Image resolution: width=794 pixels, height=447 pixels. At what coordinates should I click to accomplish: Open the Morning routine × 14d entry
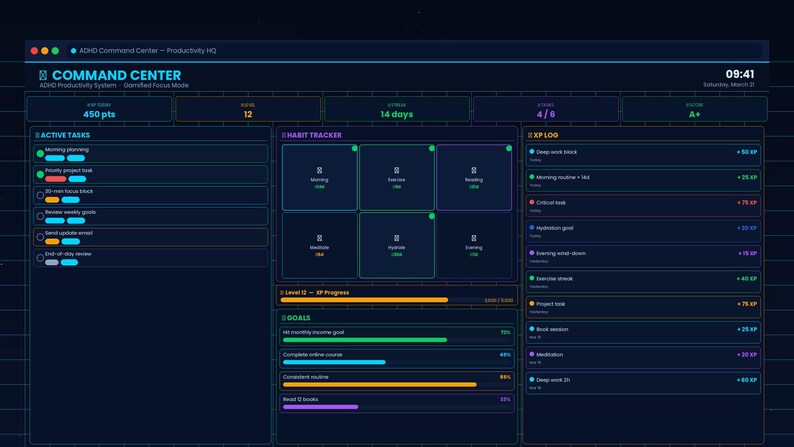pos(643,180)
